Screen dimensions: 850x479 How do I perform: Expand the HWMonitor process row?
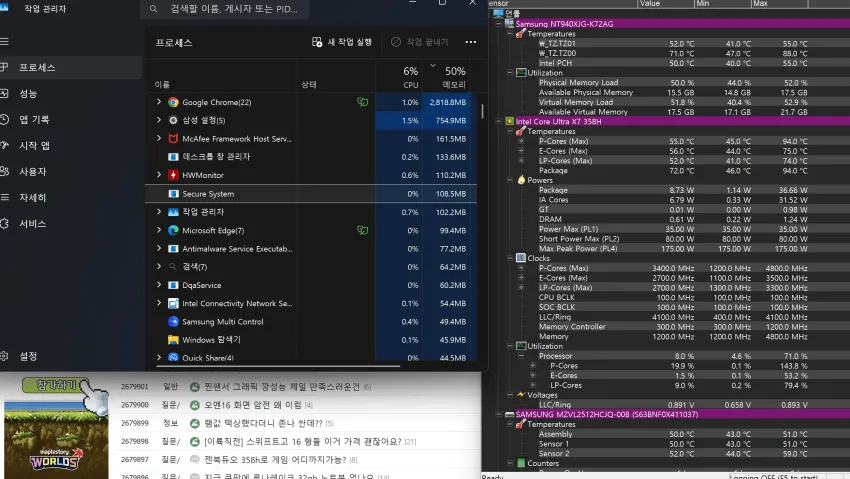pyautogui.click(x=159, y=174)
